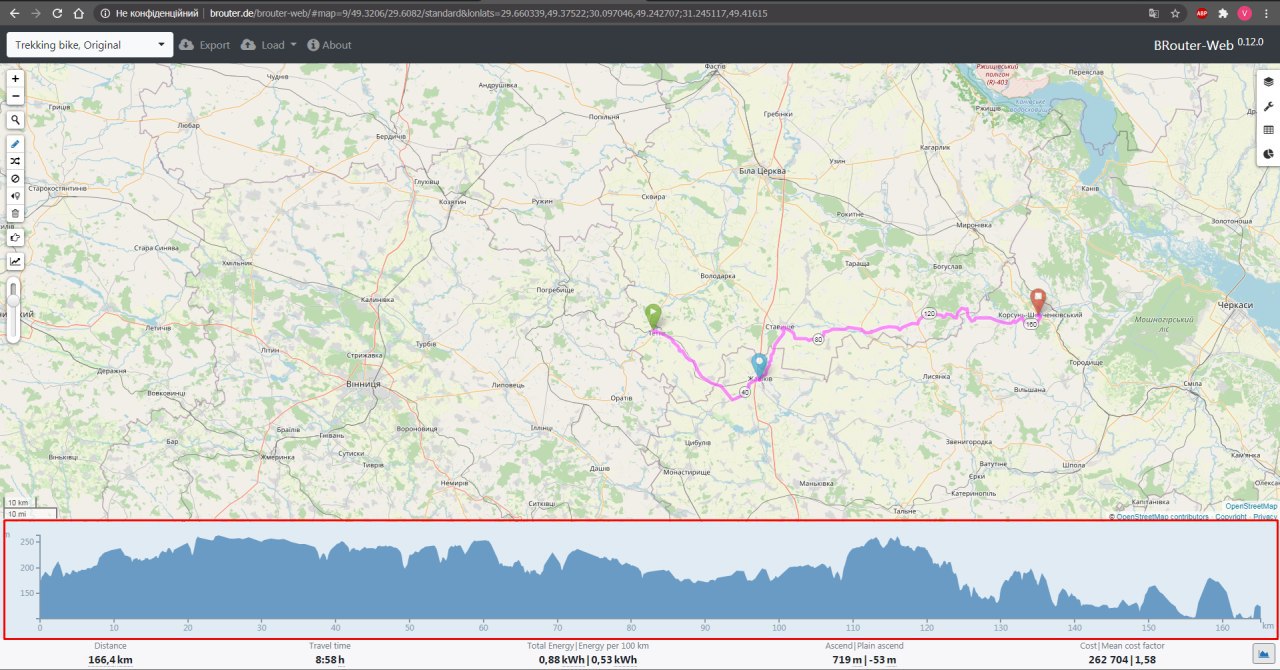Open the OpenStreetMap layer attribution link
1280x670 pixels.
point(1251,507)
